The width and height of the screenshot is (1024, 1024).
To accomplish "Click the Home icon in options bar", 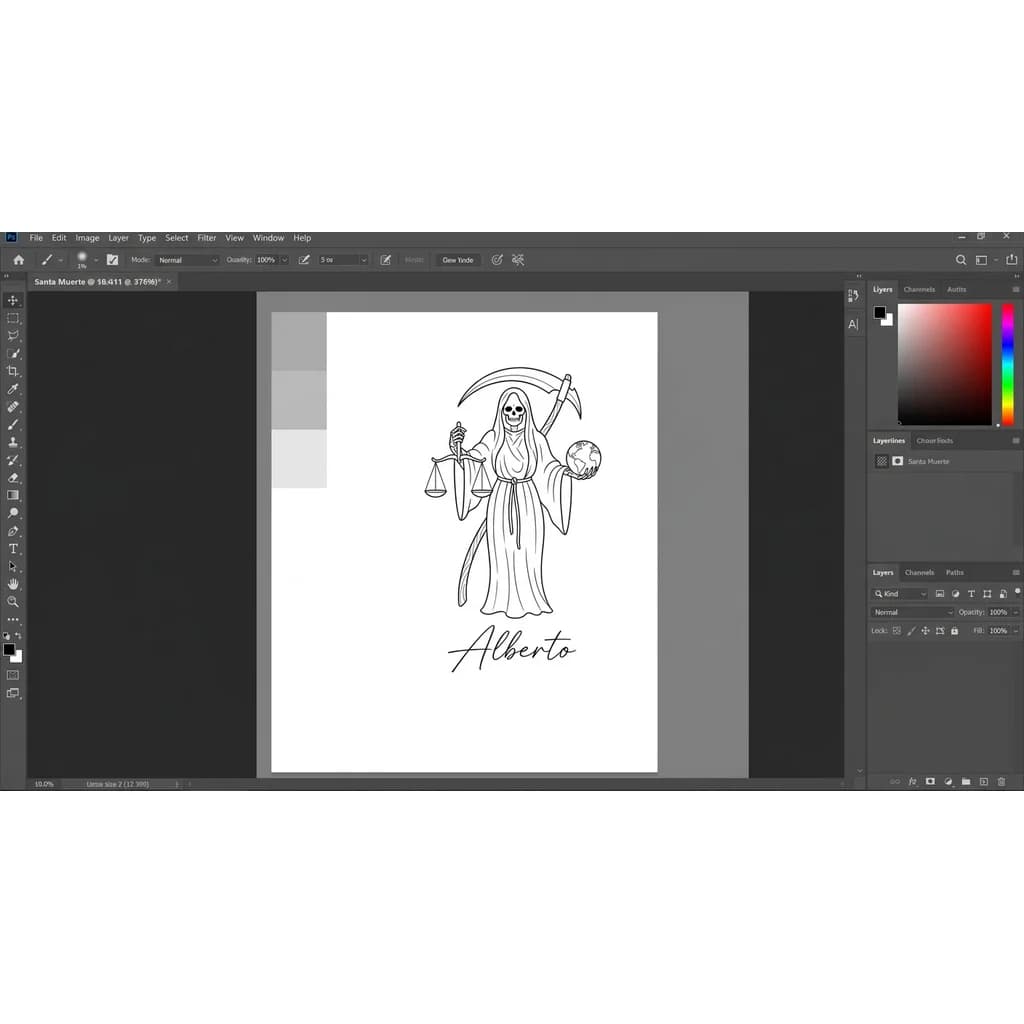I will pyautogui.click(x=19, y=260).
